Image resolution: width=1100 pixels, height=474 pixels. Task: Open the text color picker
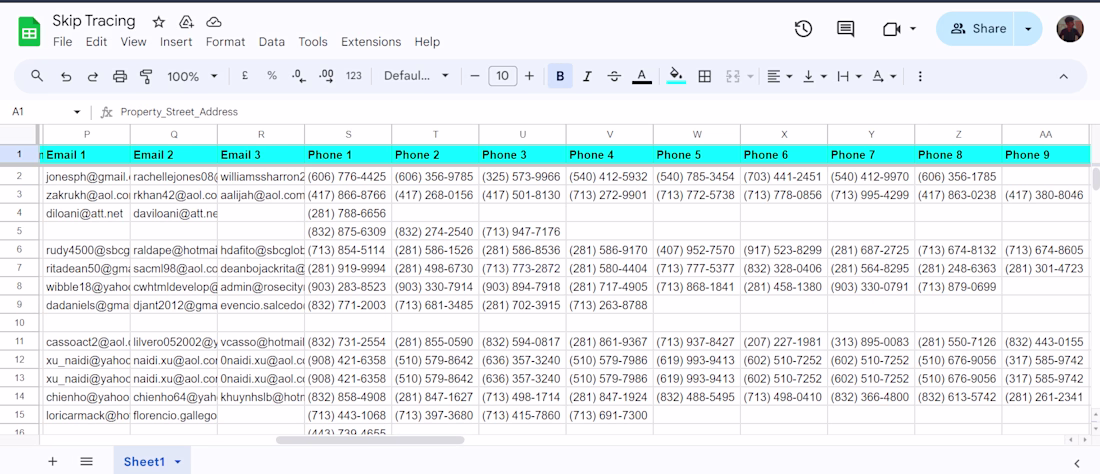[641, 76]
